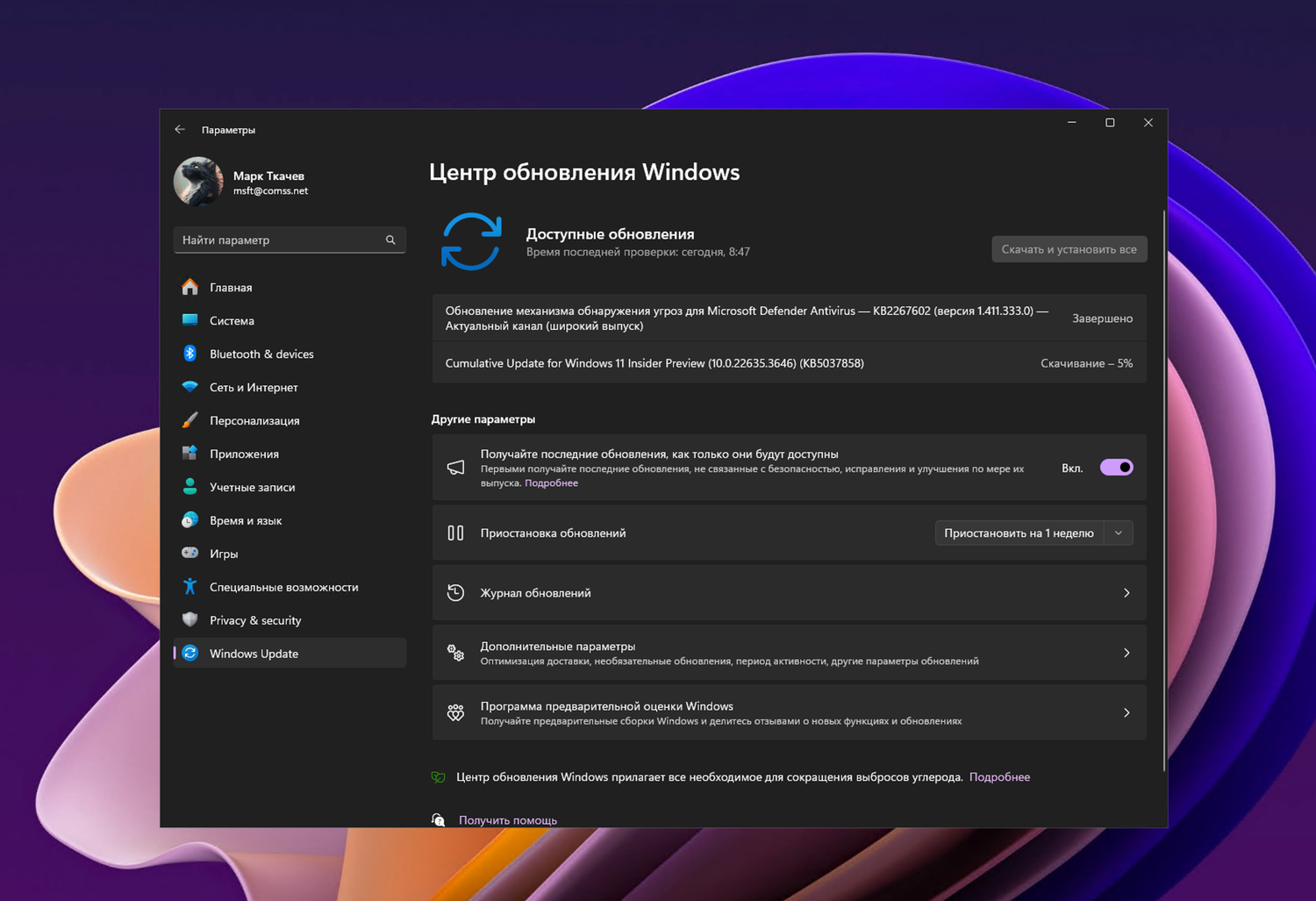1316x901 pixels.
Task: Select Сеть и Интернет in the sidebar
Action: click(x=290, y=387)
